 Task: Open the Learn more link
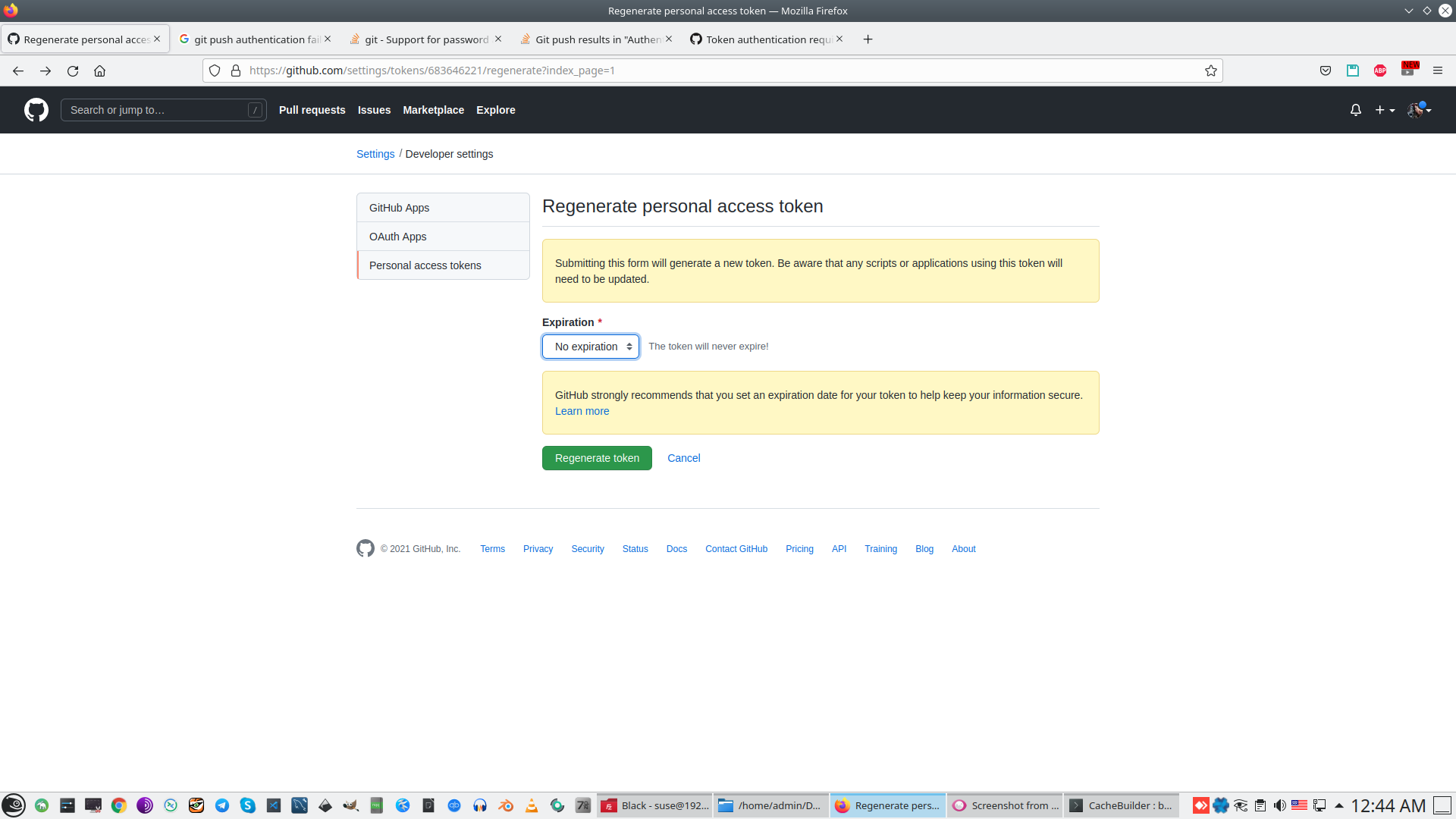(582, 411)
